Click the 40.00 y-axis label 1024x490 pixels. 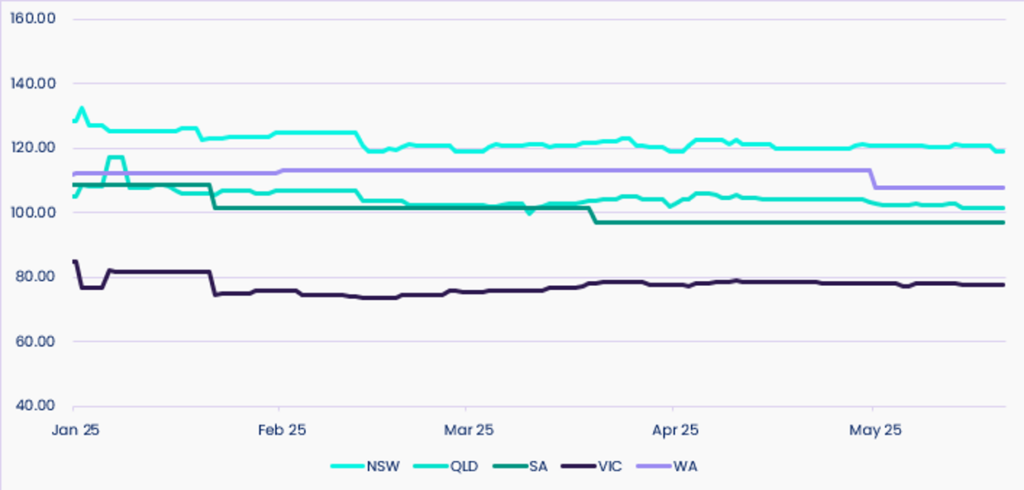point(34,406)
